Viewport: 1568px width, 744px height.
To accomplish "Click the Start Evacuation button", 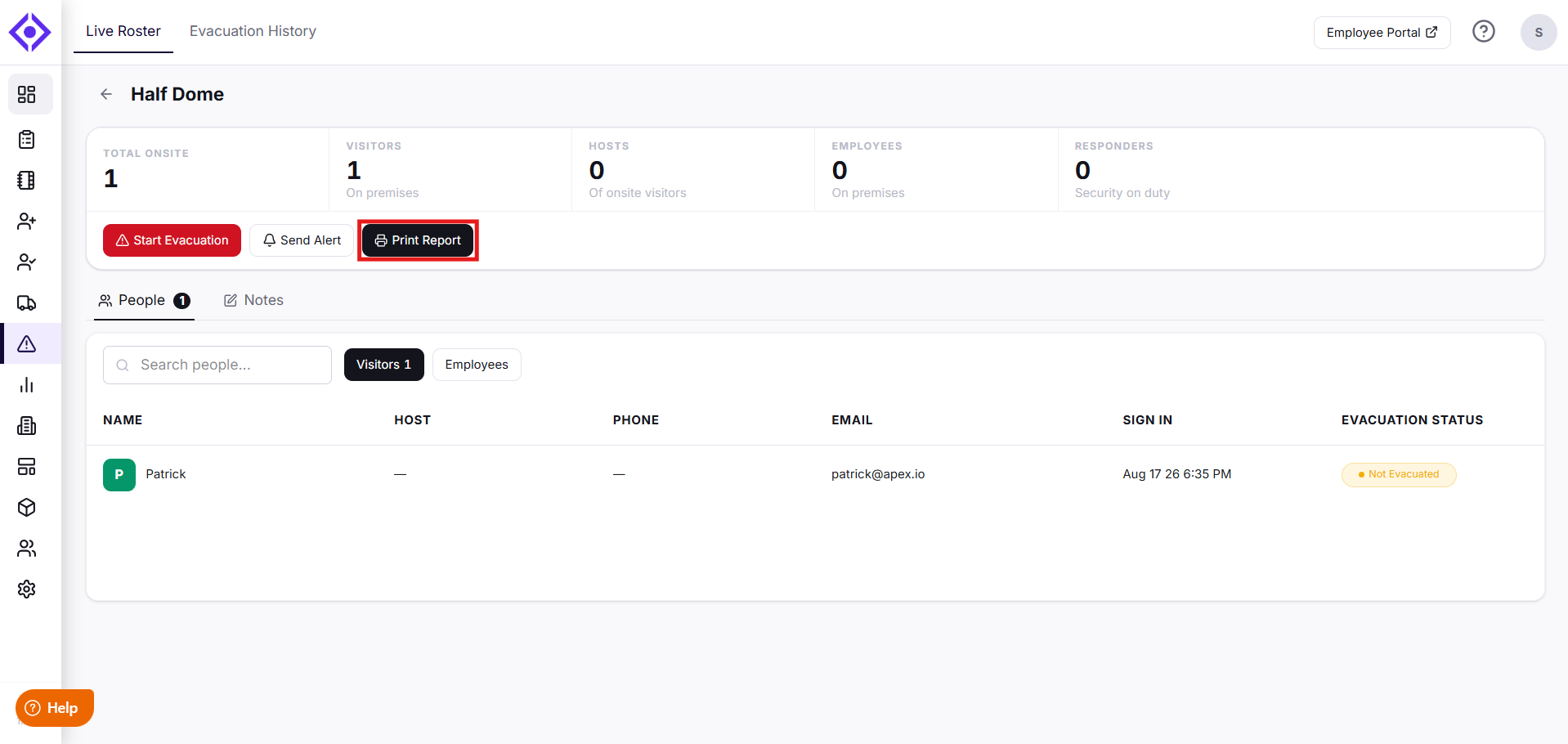I will tap(172, 240).
